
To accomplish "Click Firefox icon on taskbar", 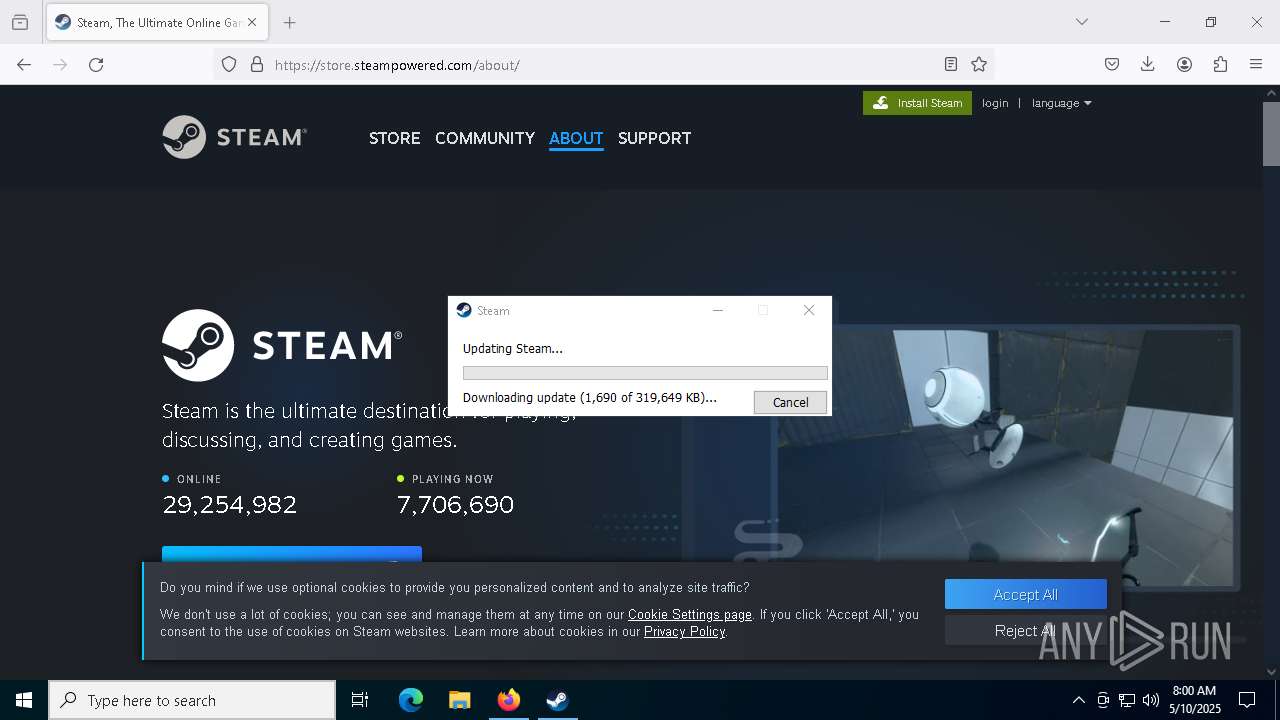I will point(508,700).
